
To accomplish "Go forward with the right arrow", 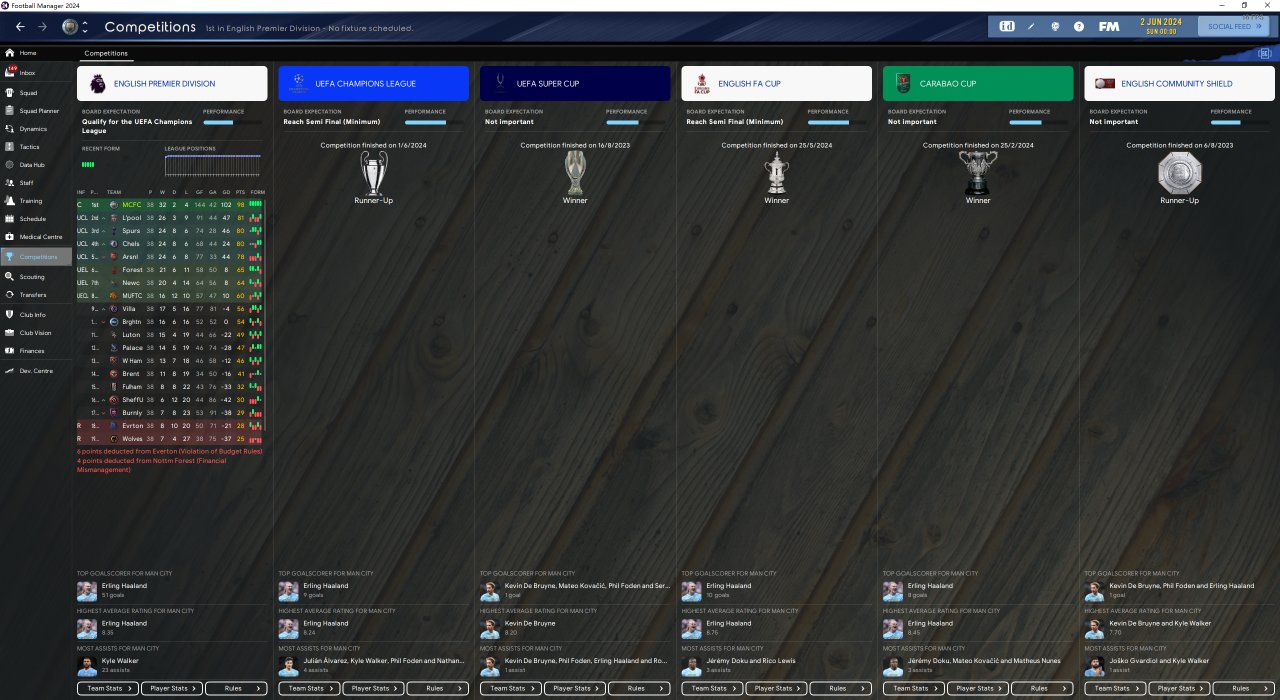I will coord(42,27).
